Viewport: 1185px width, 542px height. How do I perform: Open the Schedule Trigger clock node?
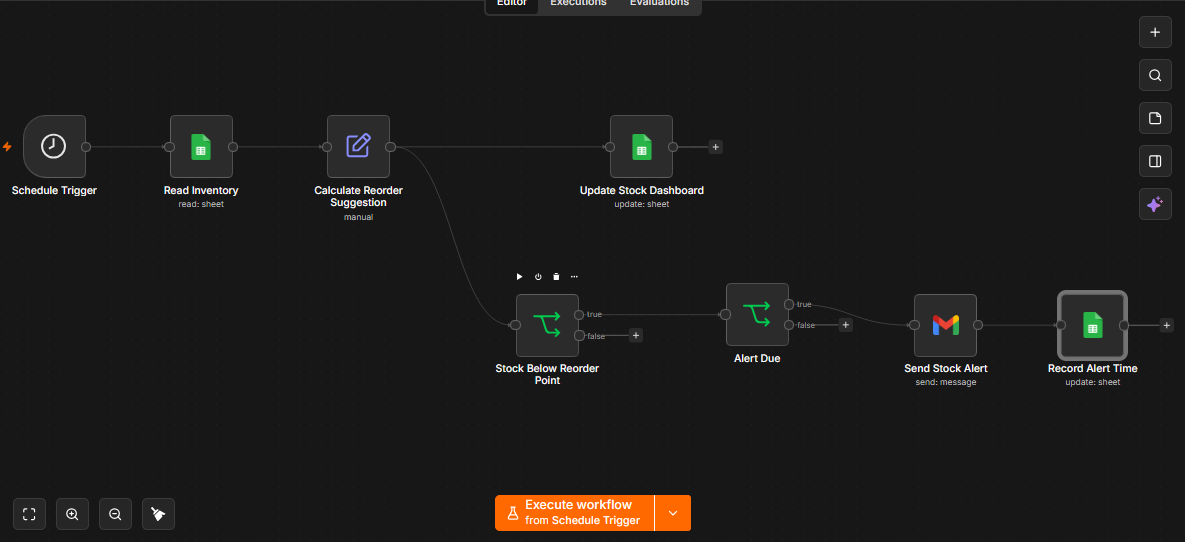point(54,147)
